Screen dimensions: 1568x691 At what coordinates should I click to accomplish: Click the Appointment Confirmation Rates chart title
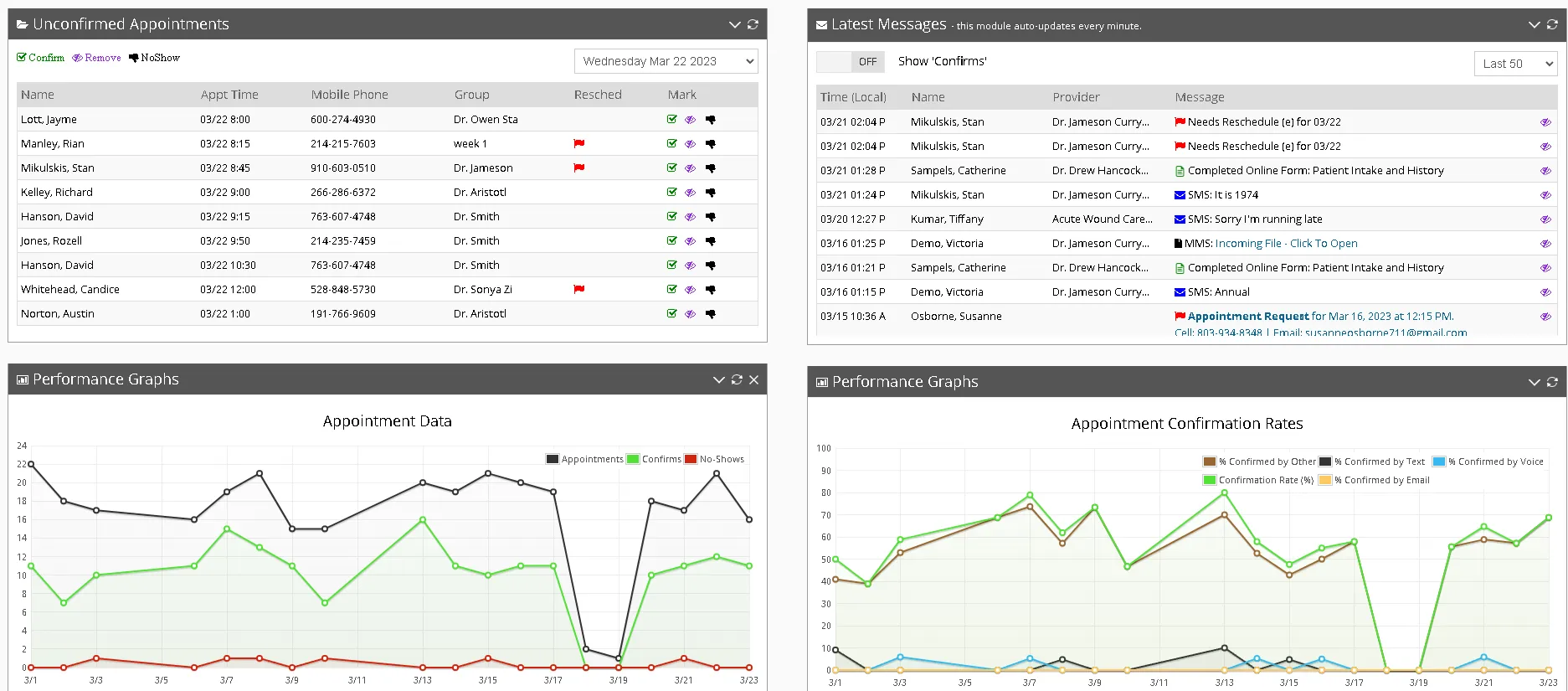pyautogui.click(x=1187, y=424)
